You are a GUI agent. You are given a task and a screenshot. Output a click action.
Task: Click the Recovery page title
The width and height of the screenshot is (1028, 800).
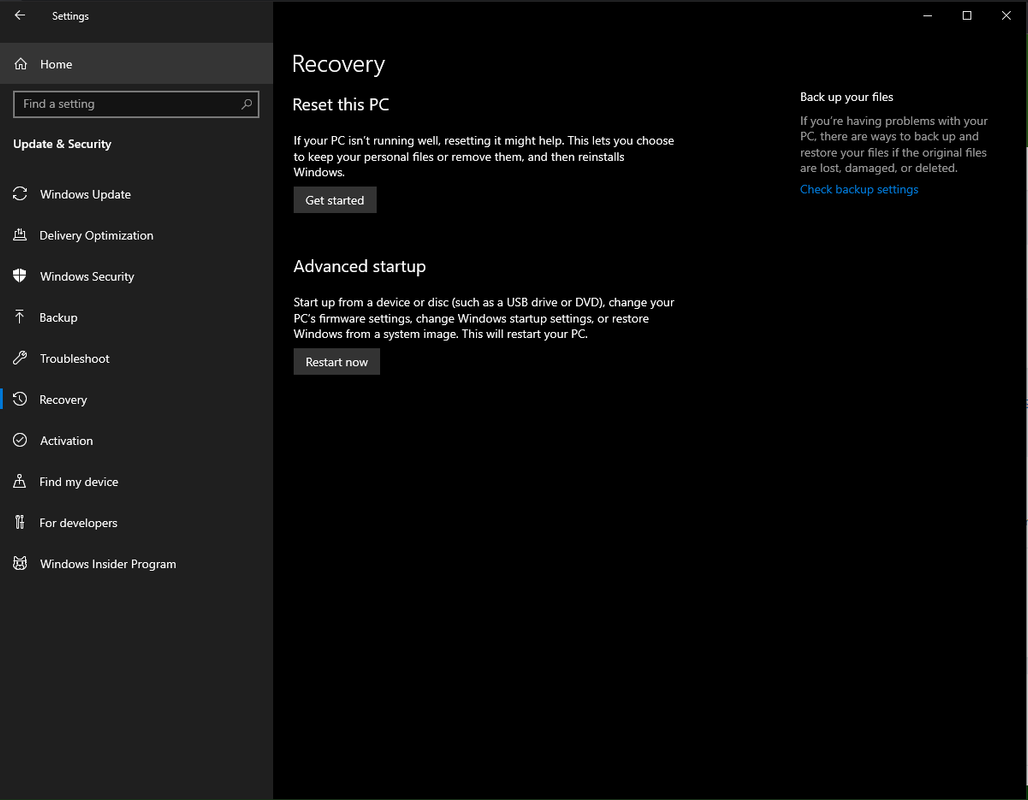338,64
